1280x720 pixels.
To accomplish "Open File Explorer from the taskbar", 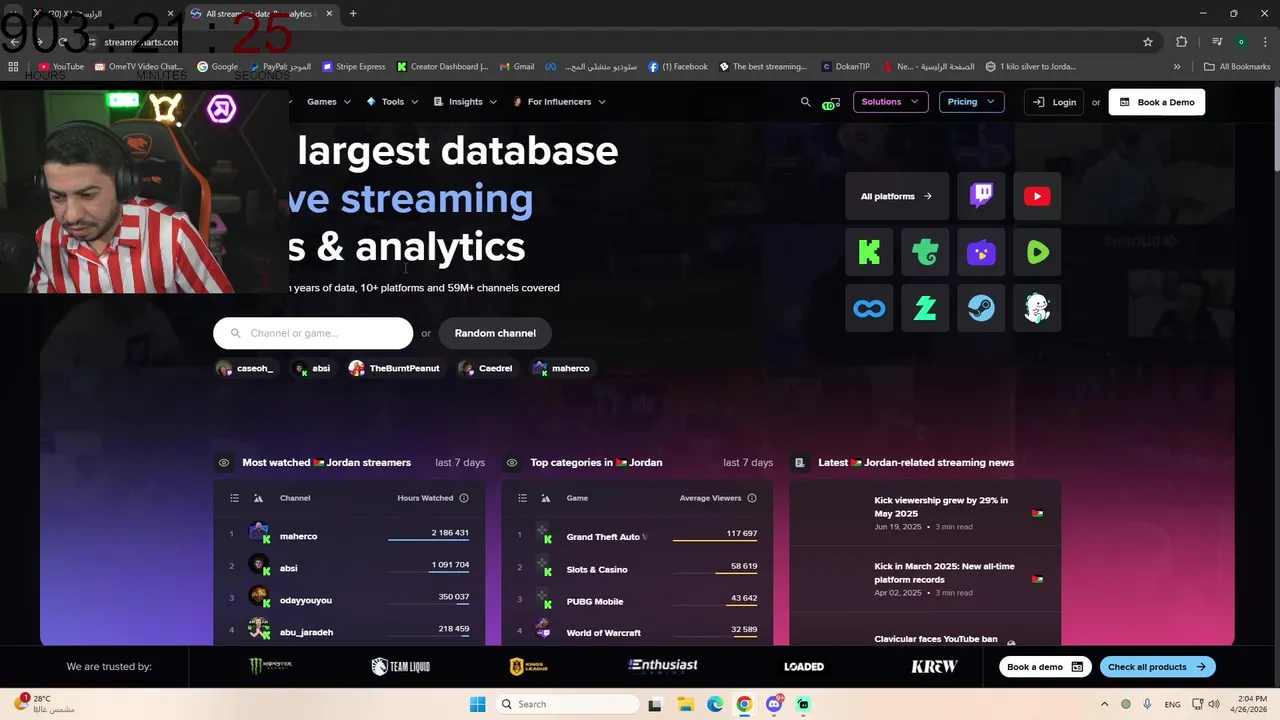I will pos(685,704).
